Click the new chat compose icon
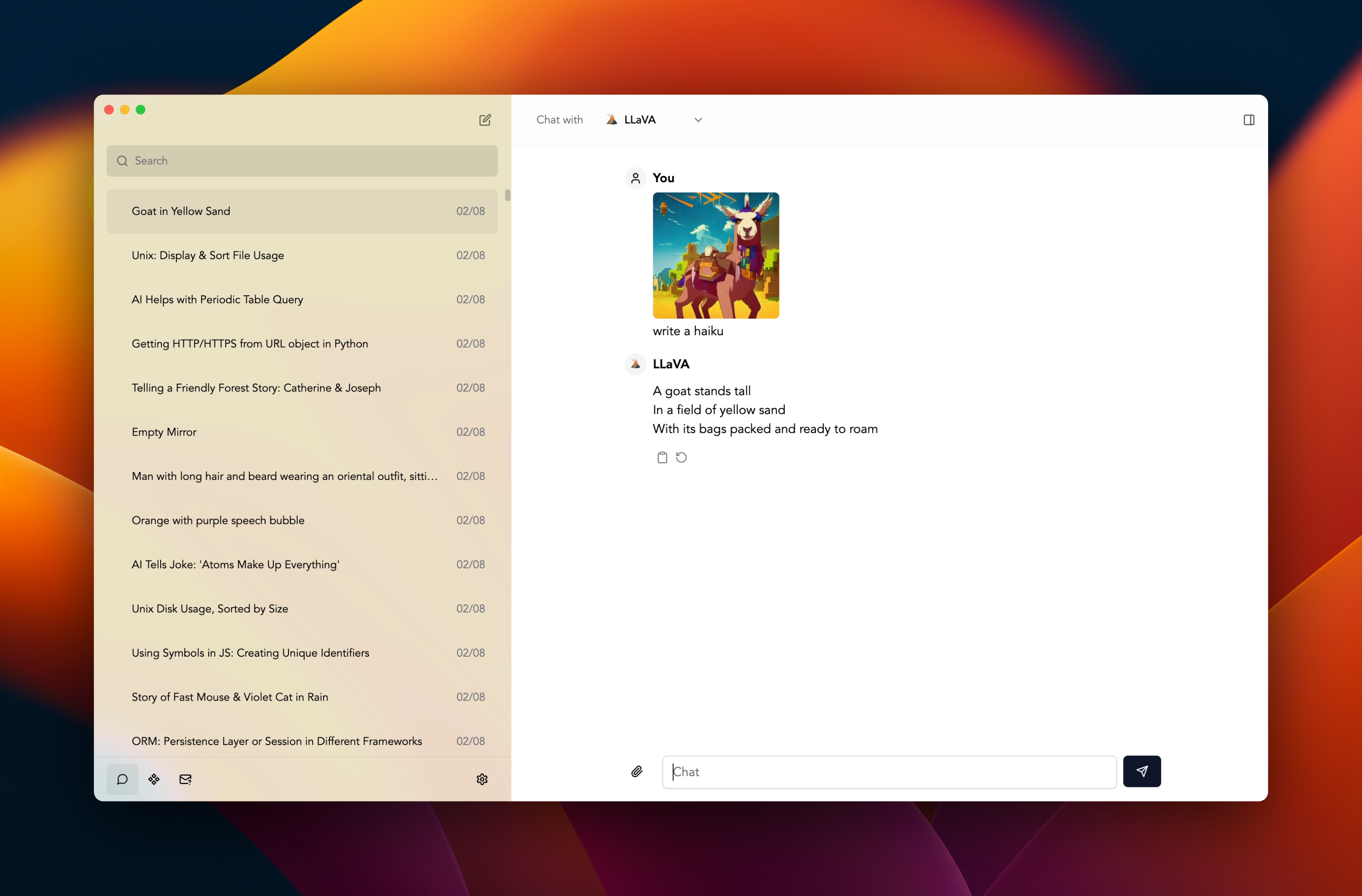1362x896 pixels. pos(485,119)
